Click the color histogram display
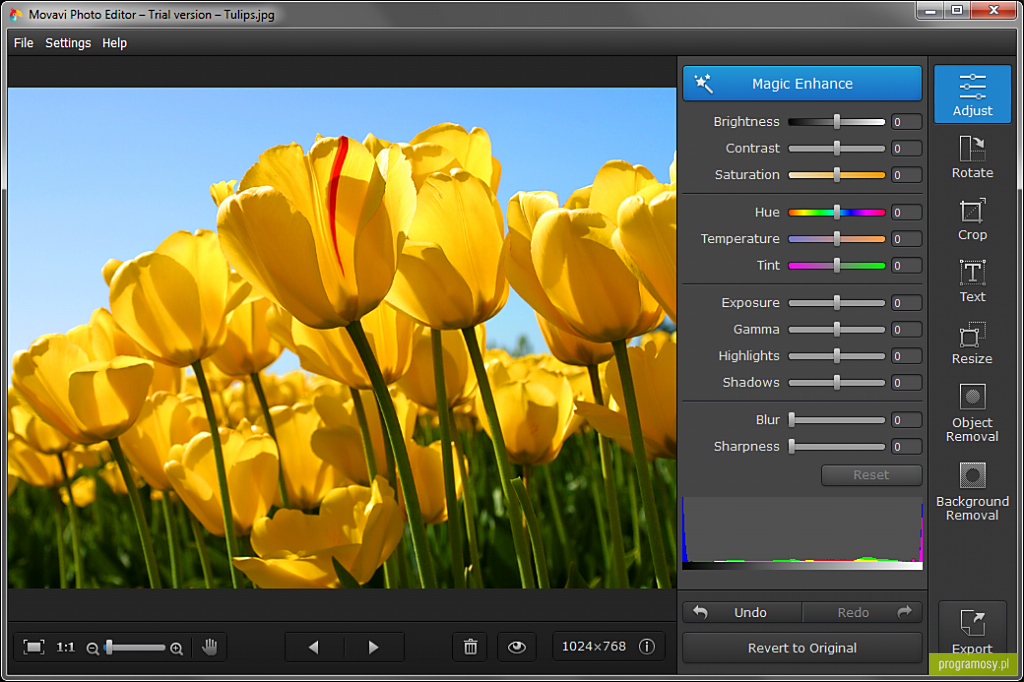The image size is (1024, 682). pyautogui.click(x=802, y=533)
